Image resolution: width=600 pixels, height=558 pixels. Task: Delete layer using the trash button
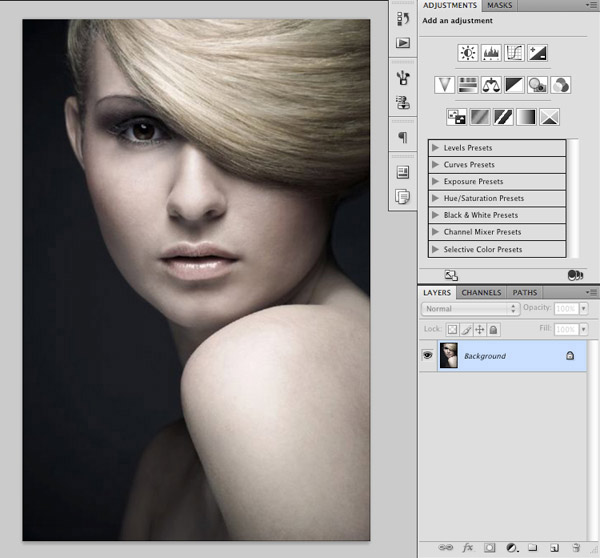coord(575,547)
